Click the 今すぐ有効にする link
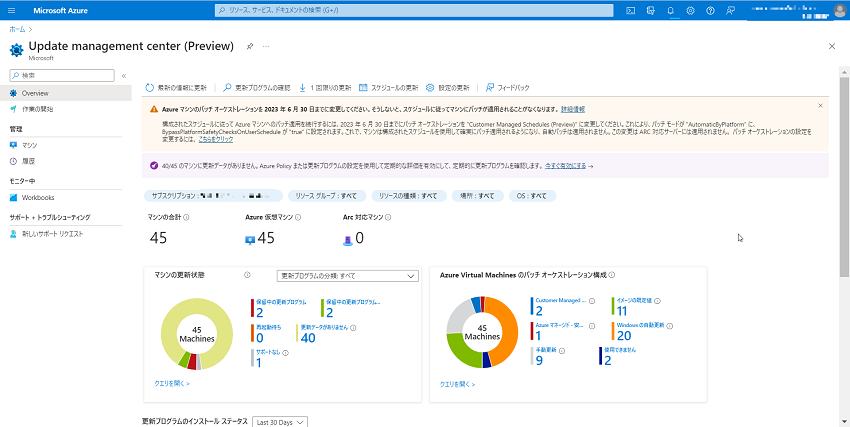850x427 pixels. point(565,166)
